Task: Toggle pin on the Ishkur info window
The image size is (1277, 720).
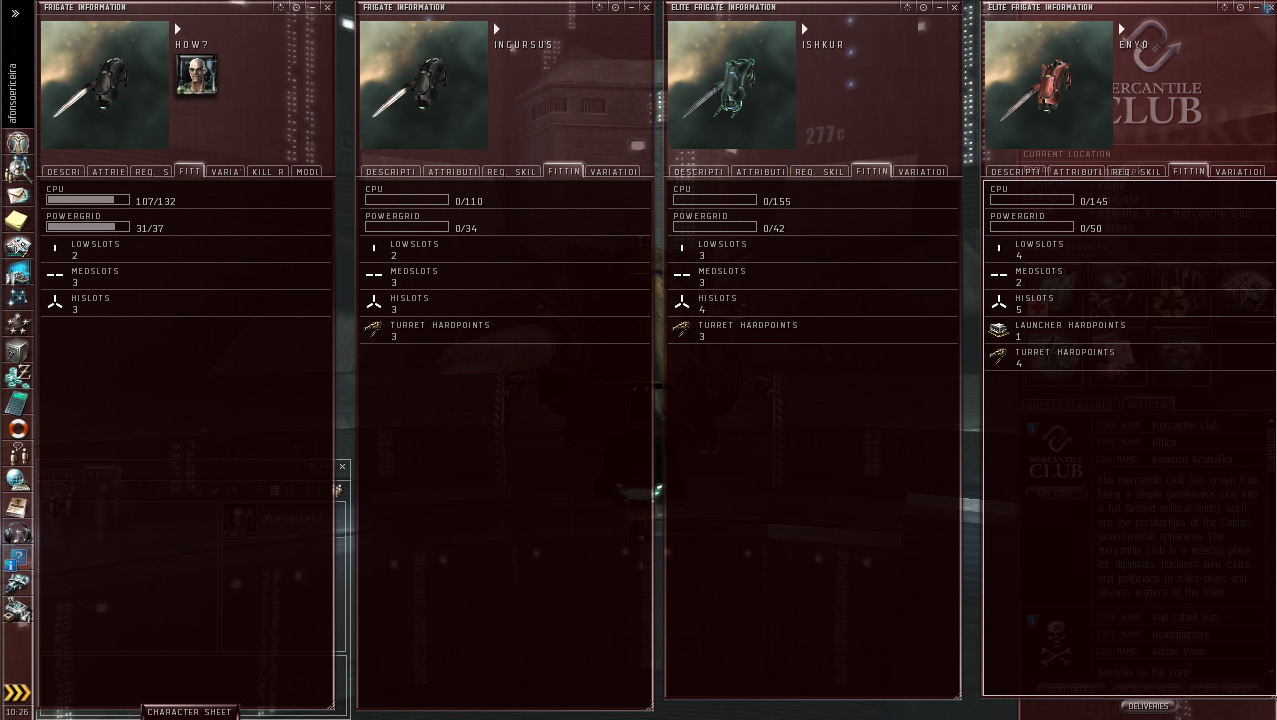Action: (923, 7)
